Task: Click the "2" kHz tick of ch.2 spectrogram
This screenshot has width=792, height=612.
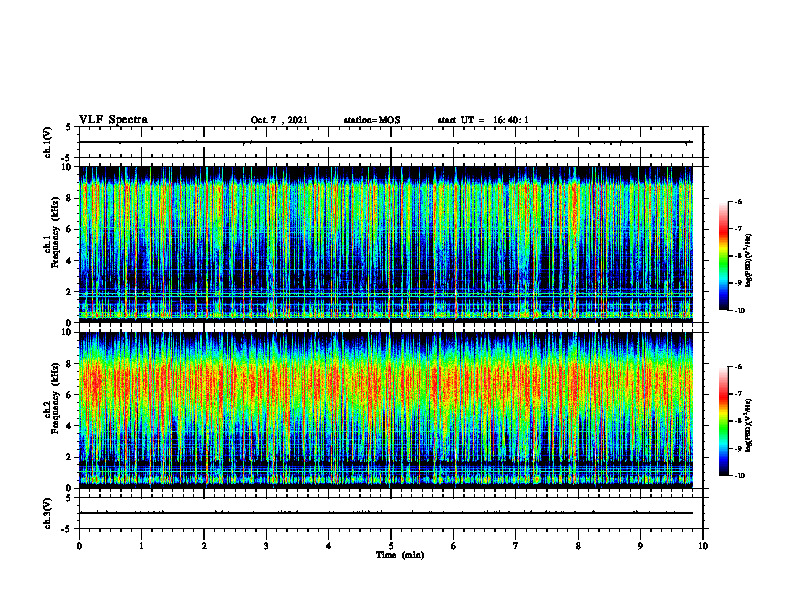Action: tap(70, 457)
